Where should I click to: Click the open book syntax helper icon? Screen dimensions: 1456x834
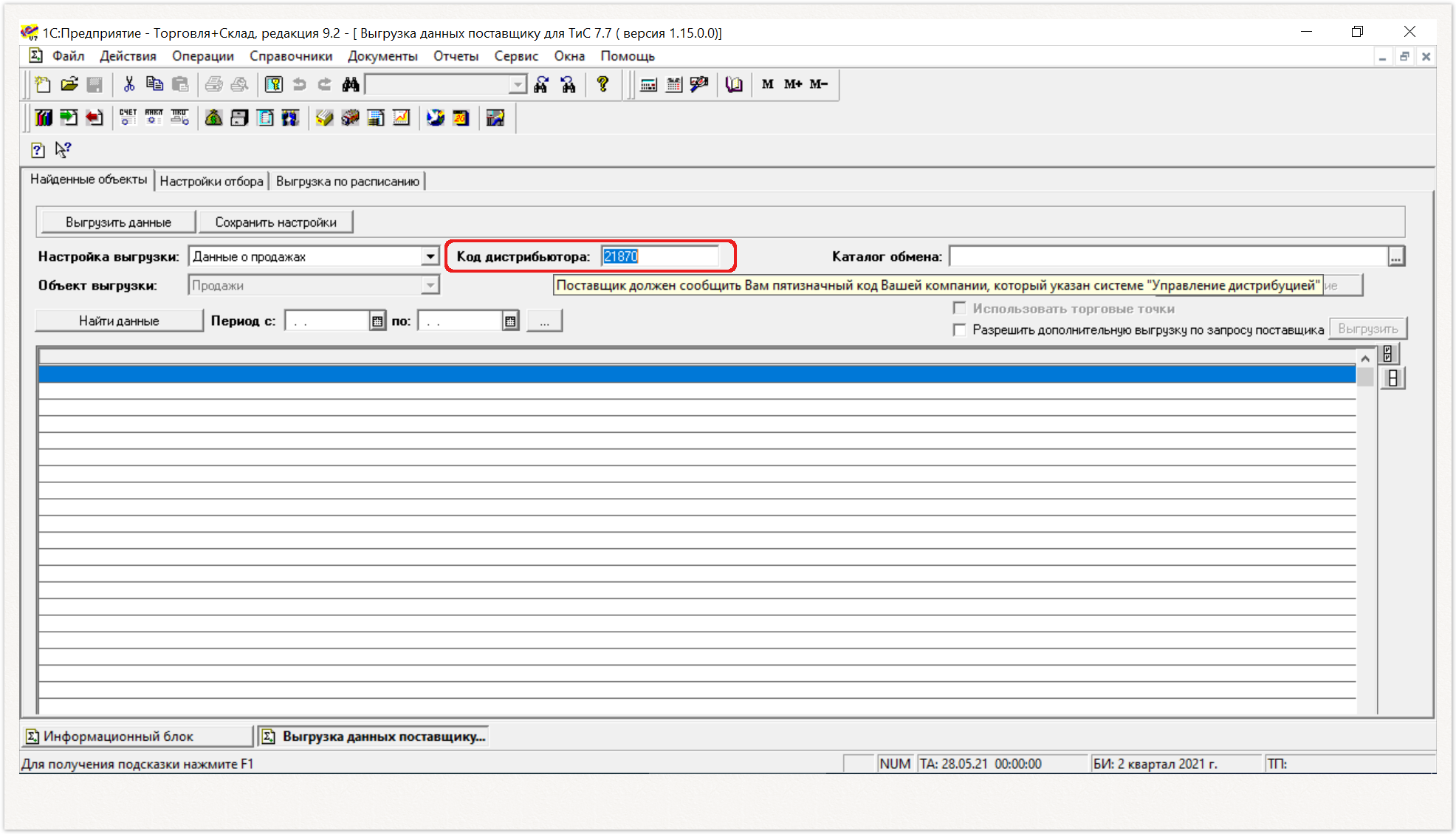tap(734, 85)
